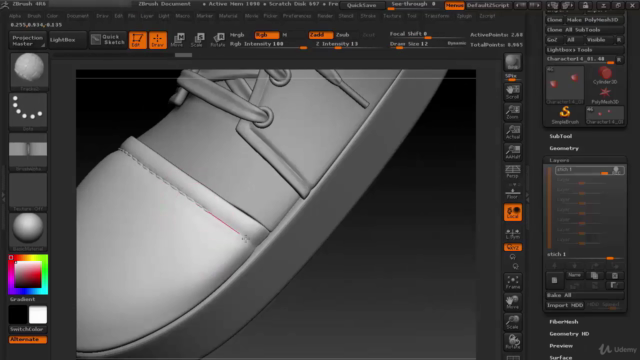Open the Document menu
Screen dimensions: 640x360
pos(78,16)
